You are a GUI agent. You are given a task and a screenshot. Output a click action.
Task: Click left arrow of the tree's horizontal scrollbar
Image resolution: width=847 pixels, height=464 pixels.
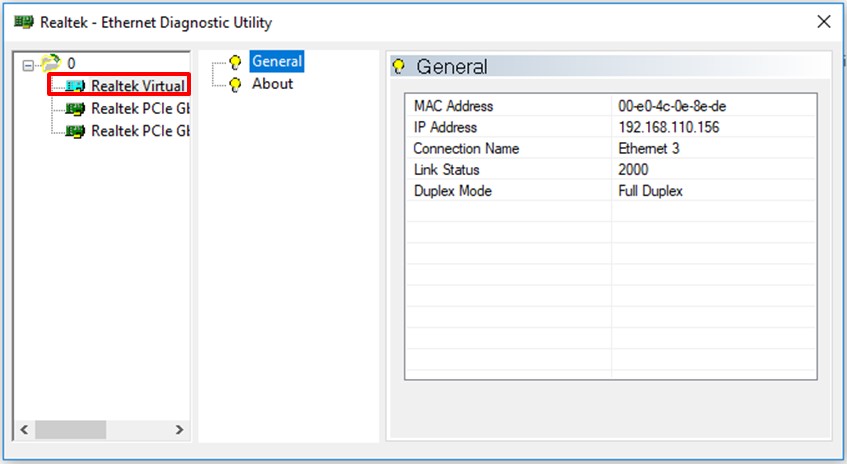[24, 429]
